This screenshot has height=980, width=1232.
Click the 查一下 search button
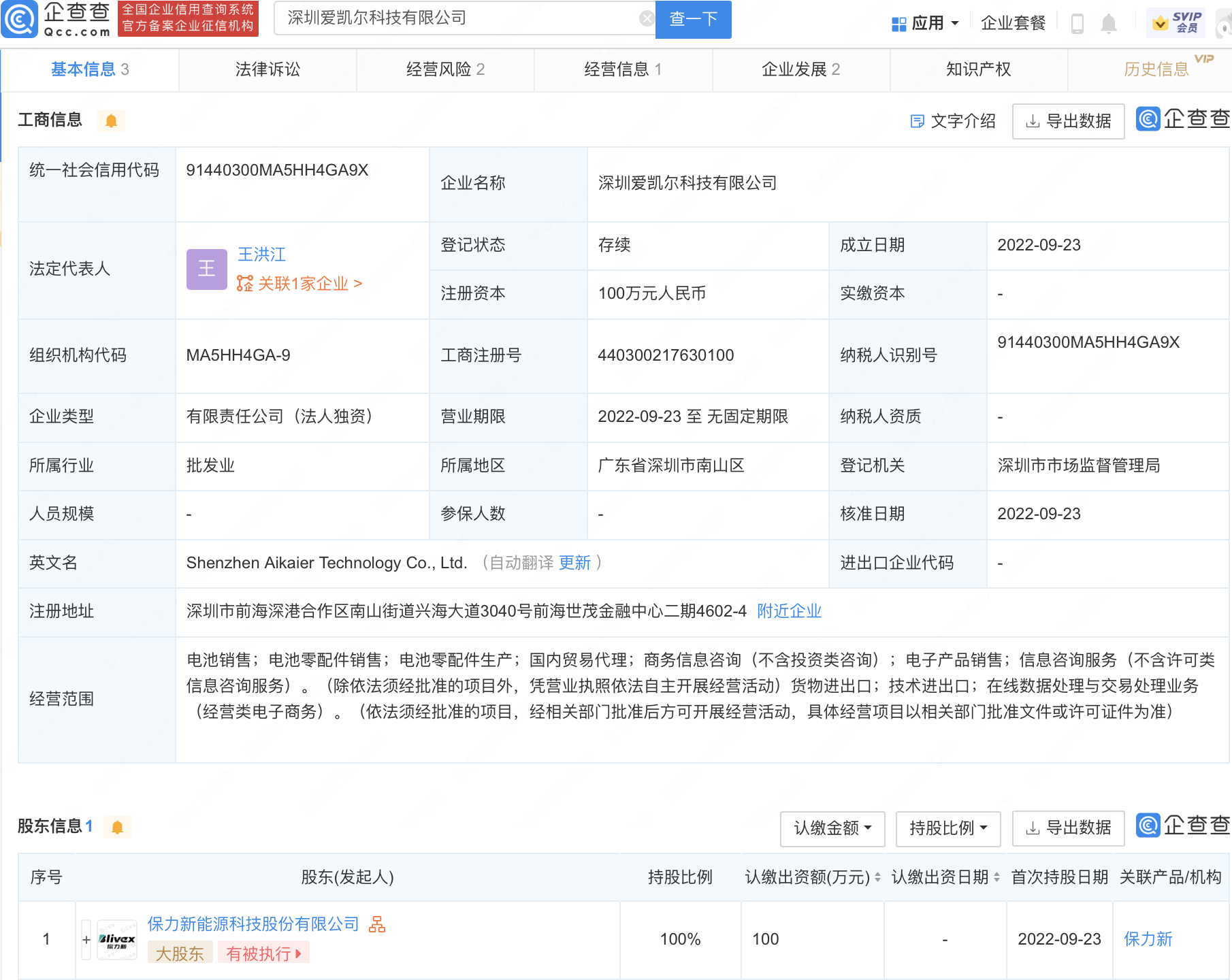tap(693, 19)
